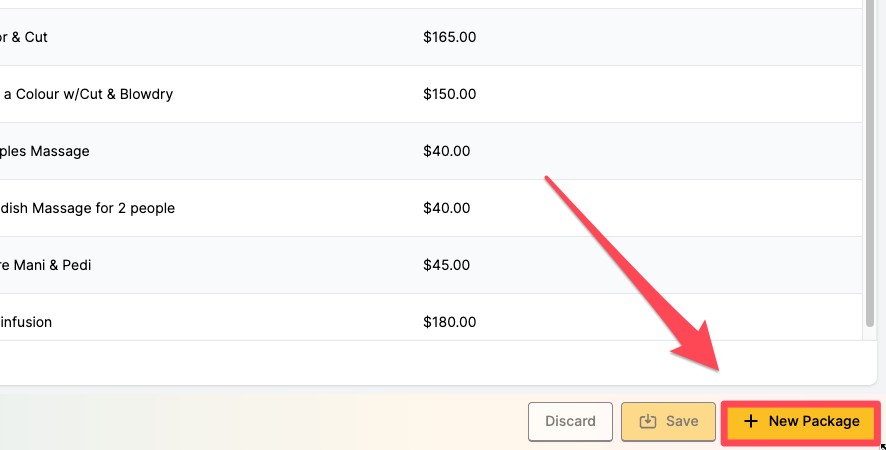Click the $40.00 price for 2-people massage

coord(445,208)
